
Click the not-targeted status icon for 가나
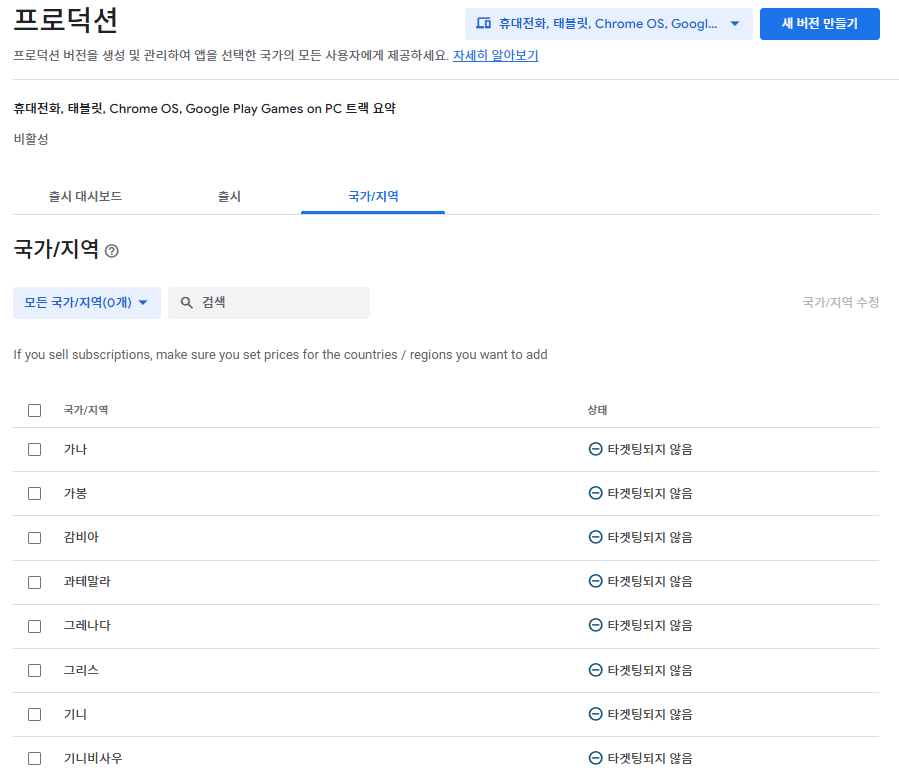[x=596, y=449]
